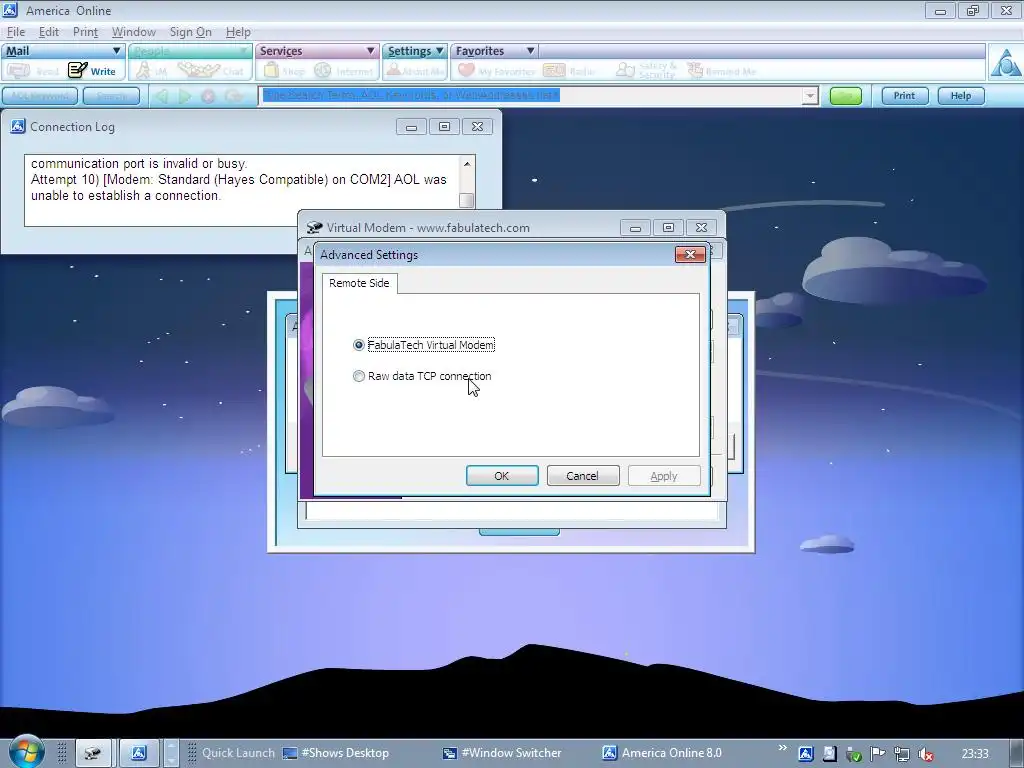Click the search terms address field
The image size is (1024, 768).
(x=530, y=95)
